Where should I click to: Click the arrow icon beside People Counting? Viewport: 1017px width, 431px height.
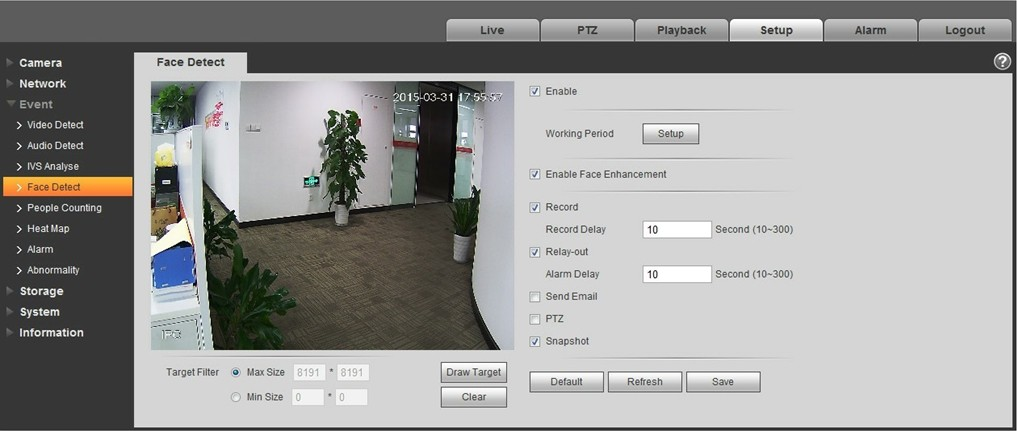tap(19, 208)
